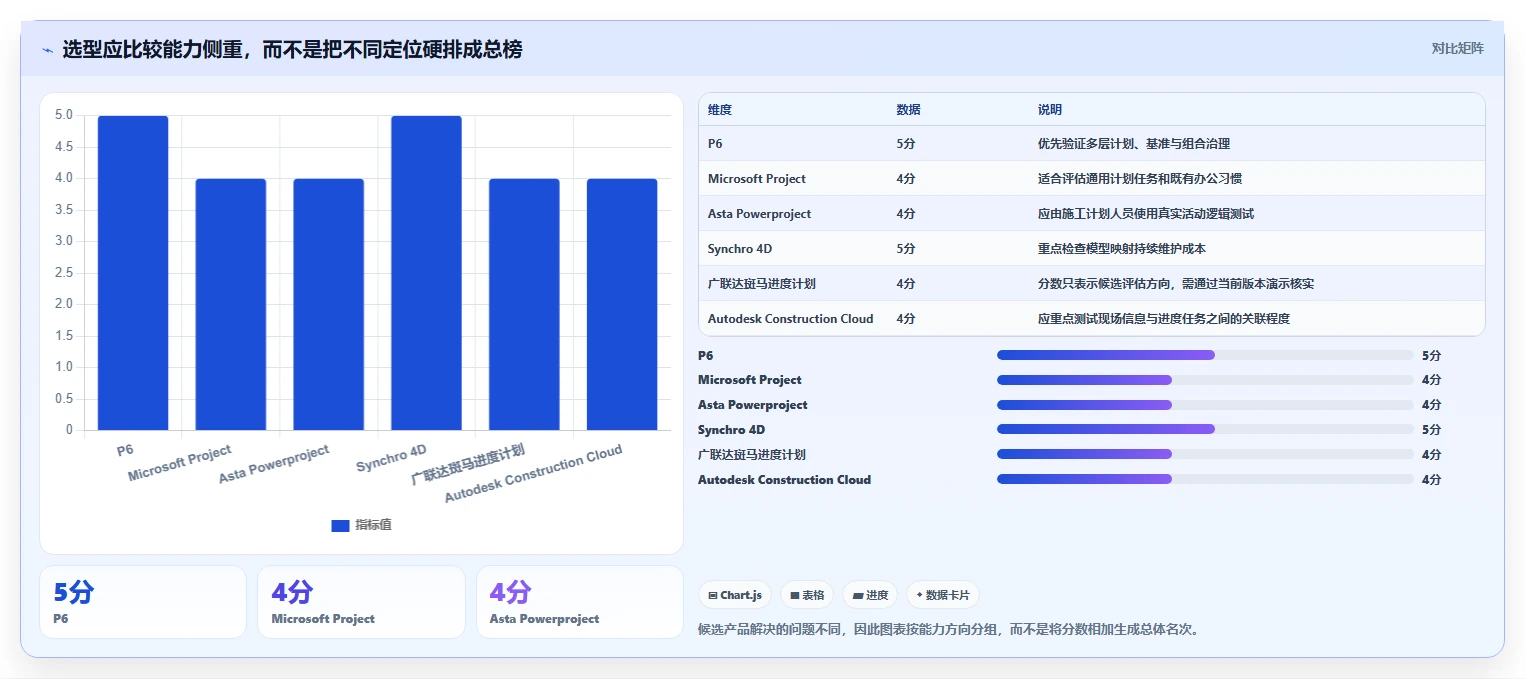Click the footer note 候选产品解决的问题不同
The height and width of the screenshot is (679, 1525).
948,630
